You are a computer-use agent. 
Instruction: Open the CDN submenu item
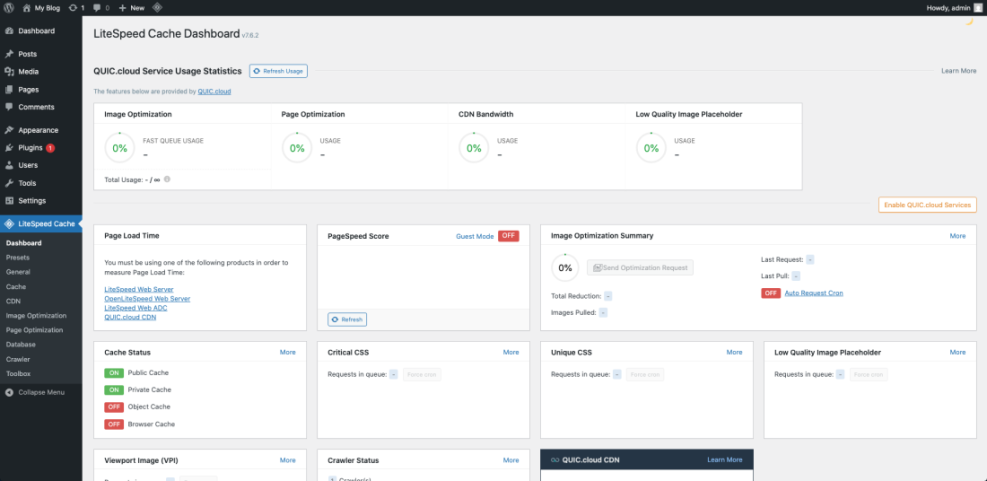[x=13, y=301]
